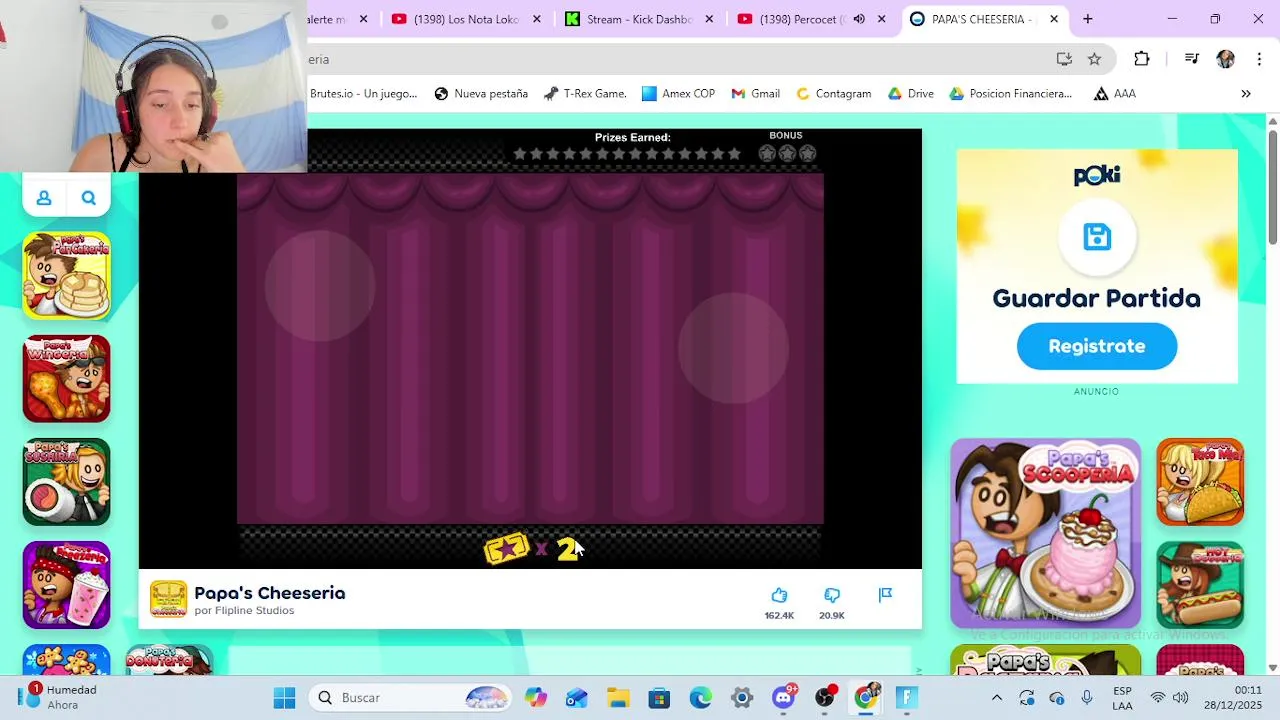Open Posicion Financiera bookmark
This screenshot has width=1280, height=720.
tap(1011, 94)
